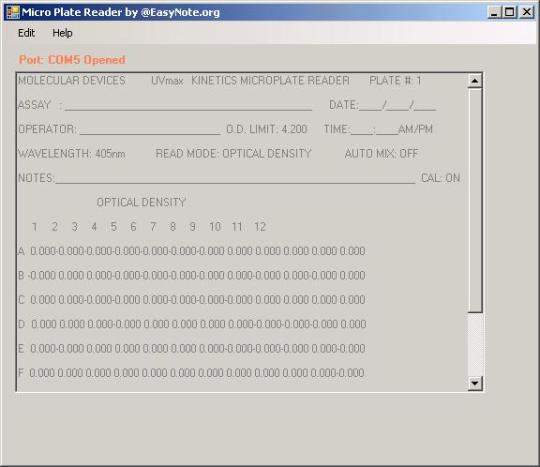Screen dimensions: 540x467
Task: Click the "Port: COM5 Opened" status text
Action: (72, 60)
